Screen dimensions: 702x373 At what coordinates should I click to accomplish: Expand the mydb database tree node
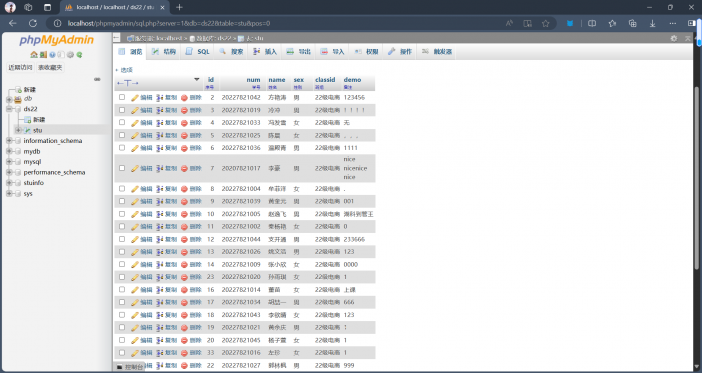[x=9, y=151]
